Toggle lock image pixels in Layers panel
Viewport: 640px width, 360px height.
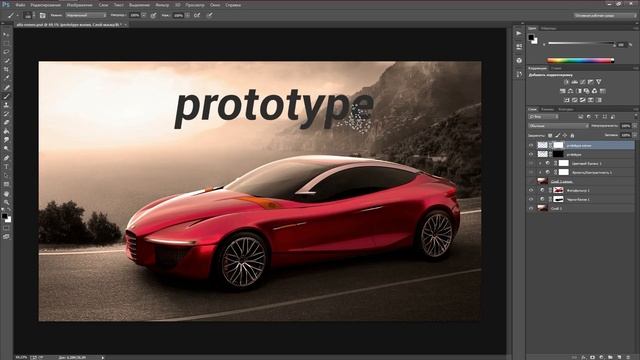point(557,135)
